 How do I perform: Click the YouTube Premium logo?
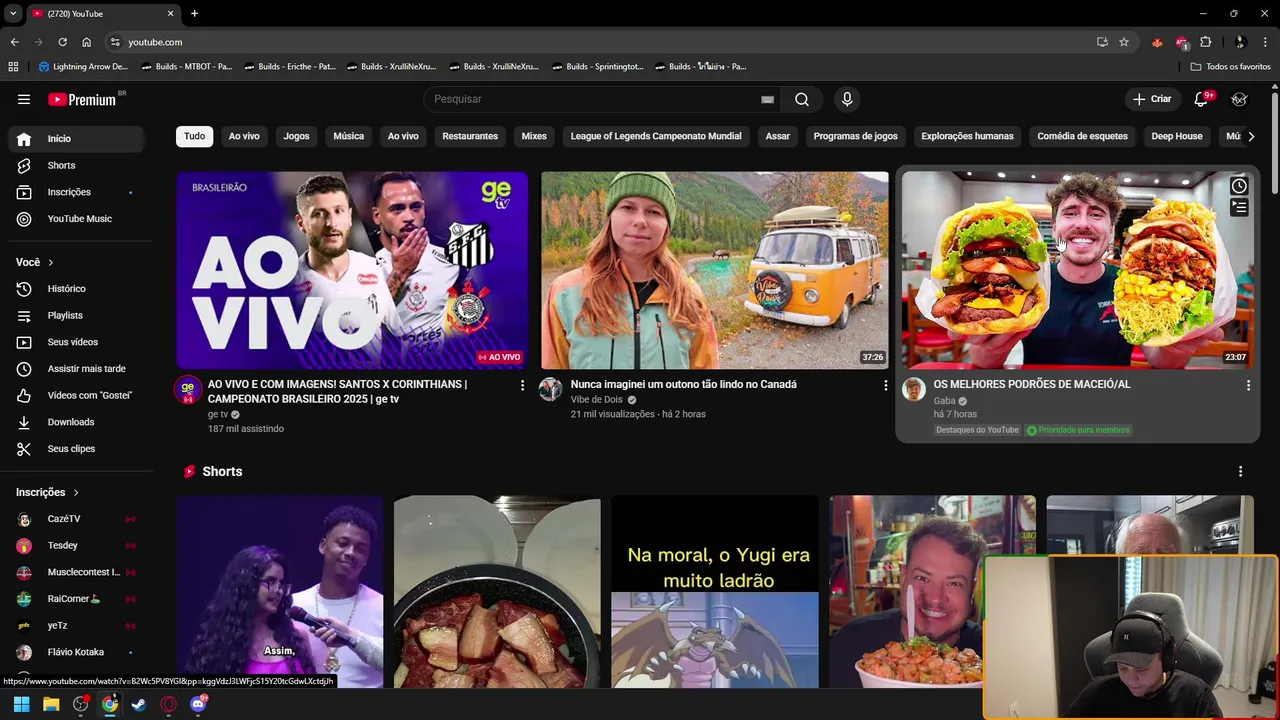[x=82, y=99]
